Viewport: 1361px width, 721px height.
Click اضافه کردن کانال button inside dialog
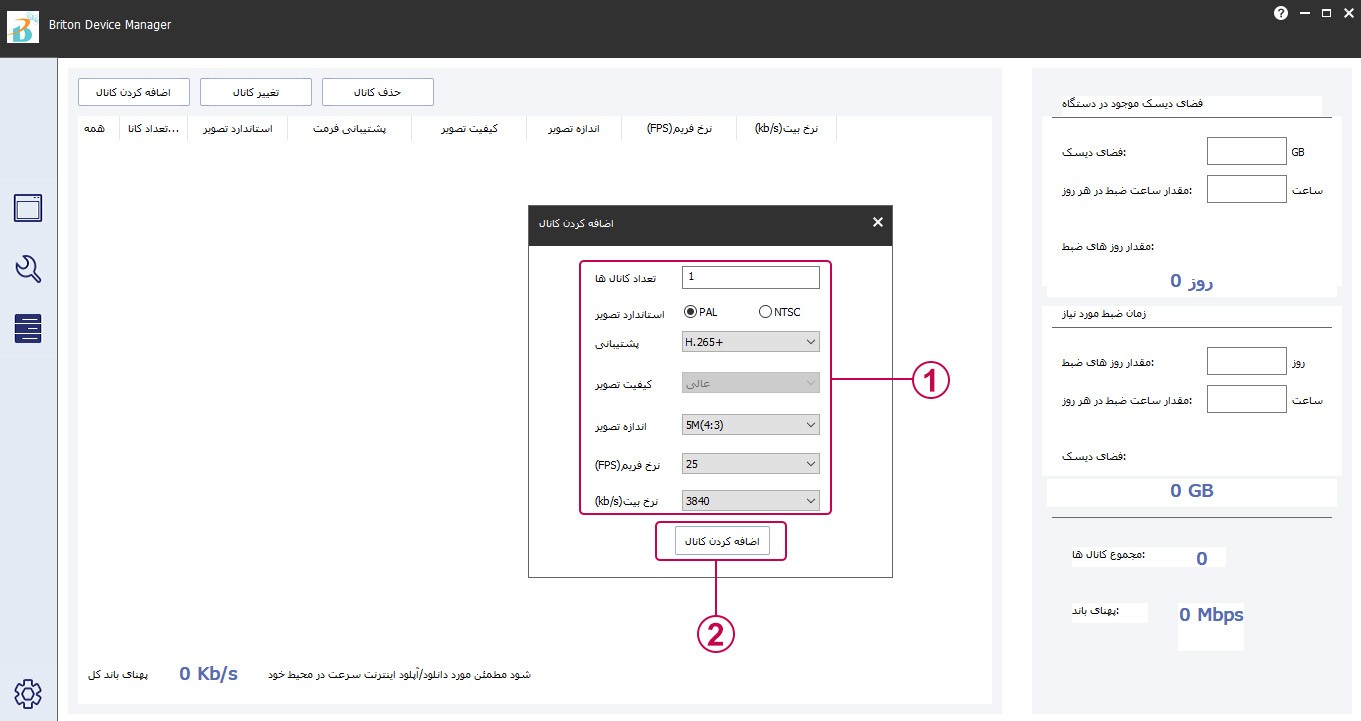click(x=721, y=541)
